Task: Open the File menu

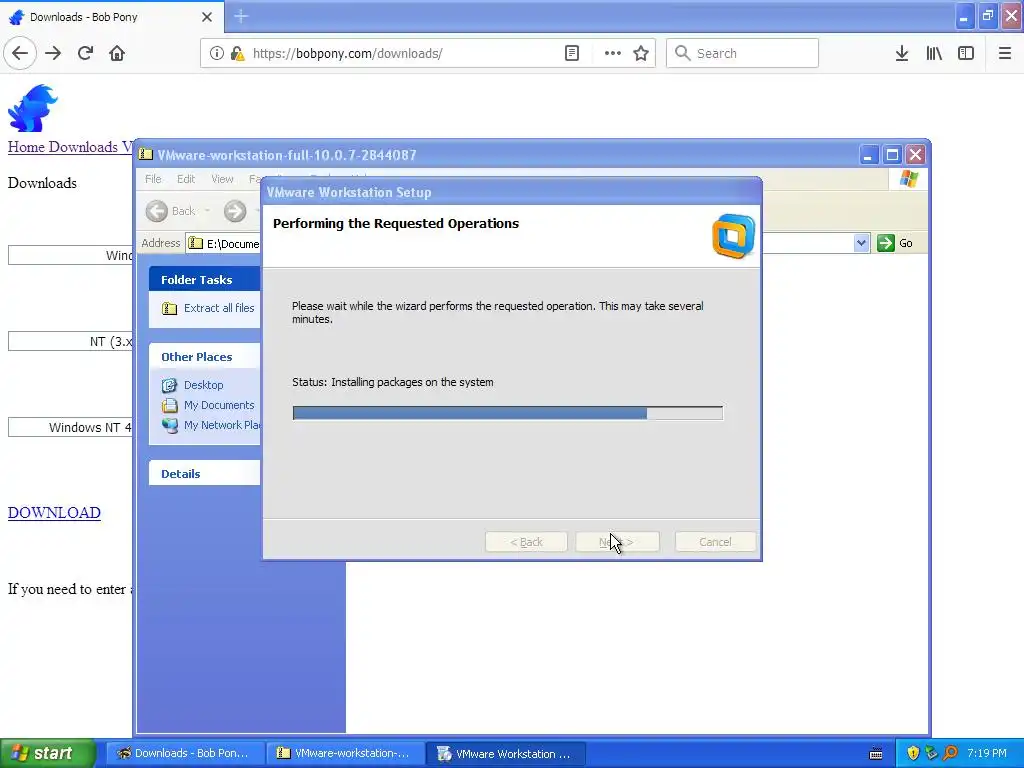Action: [153, 179]
